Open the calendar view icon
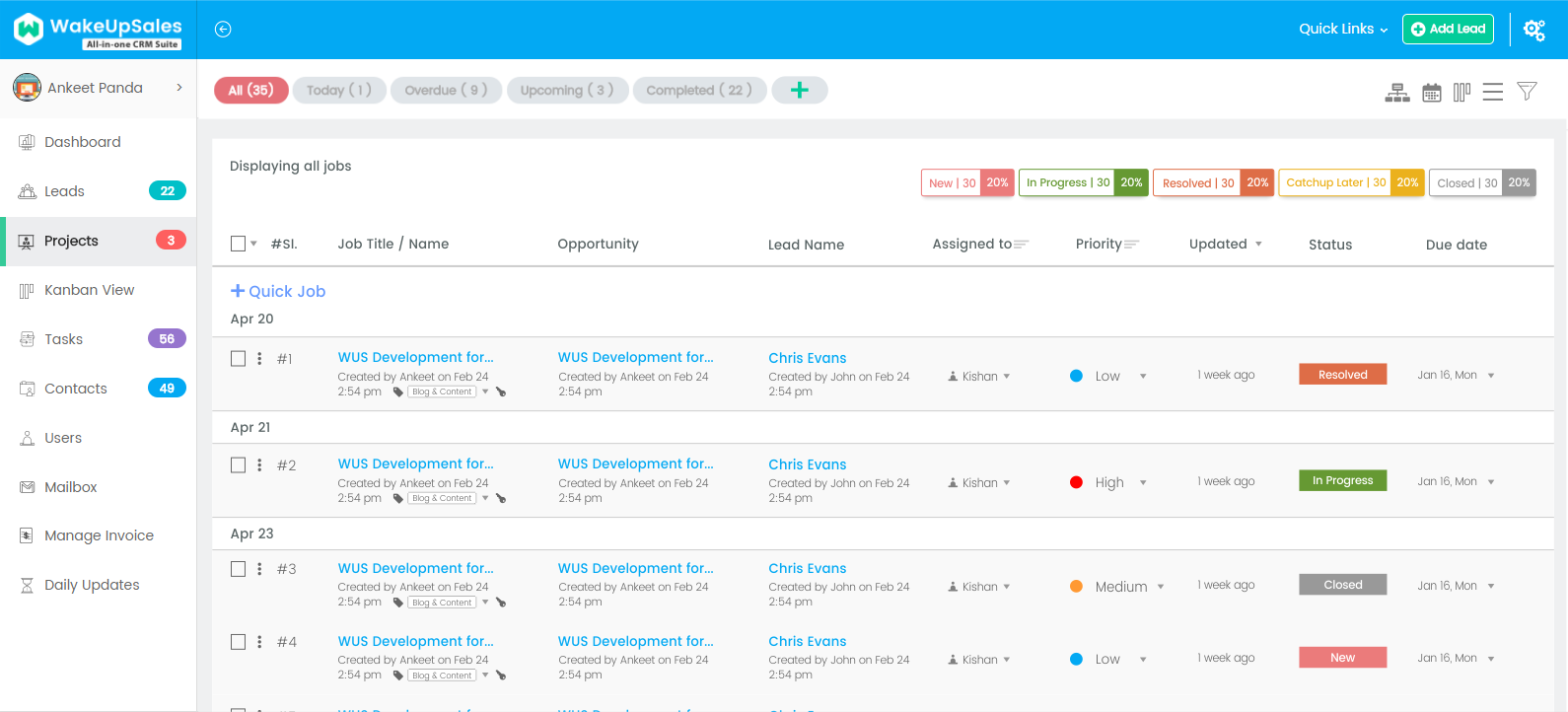 coord(1432,92)
